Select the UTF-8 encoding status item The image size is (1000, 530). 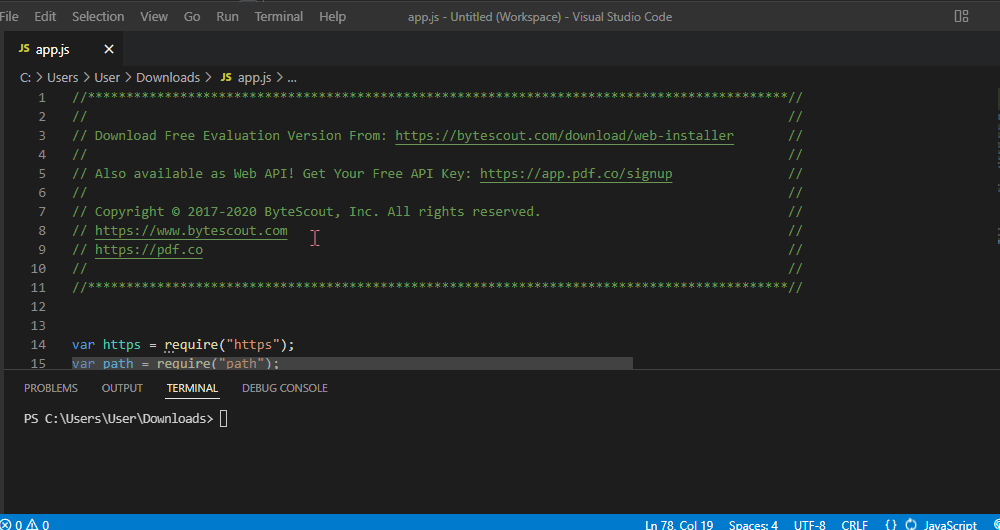[810, 526]
